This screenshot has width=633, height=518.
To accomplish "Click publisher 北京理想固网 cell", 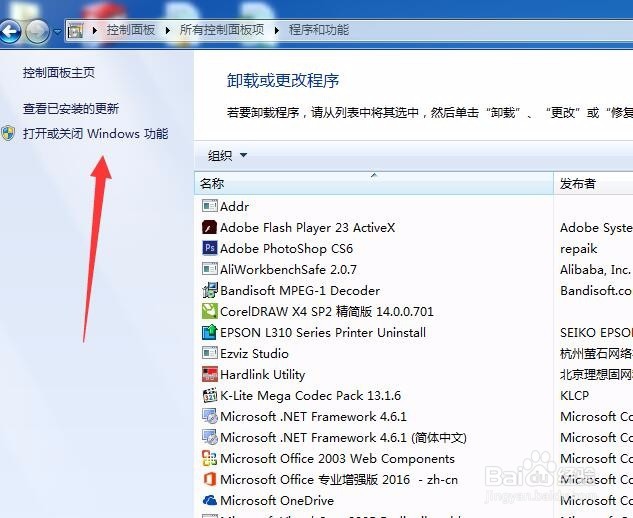I will click(596, 375).
